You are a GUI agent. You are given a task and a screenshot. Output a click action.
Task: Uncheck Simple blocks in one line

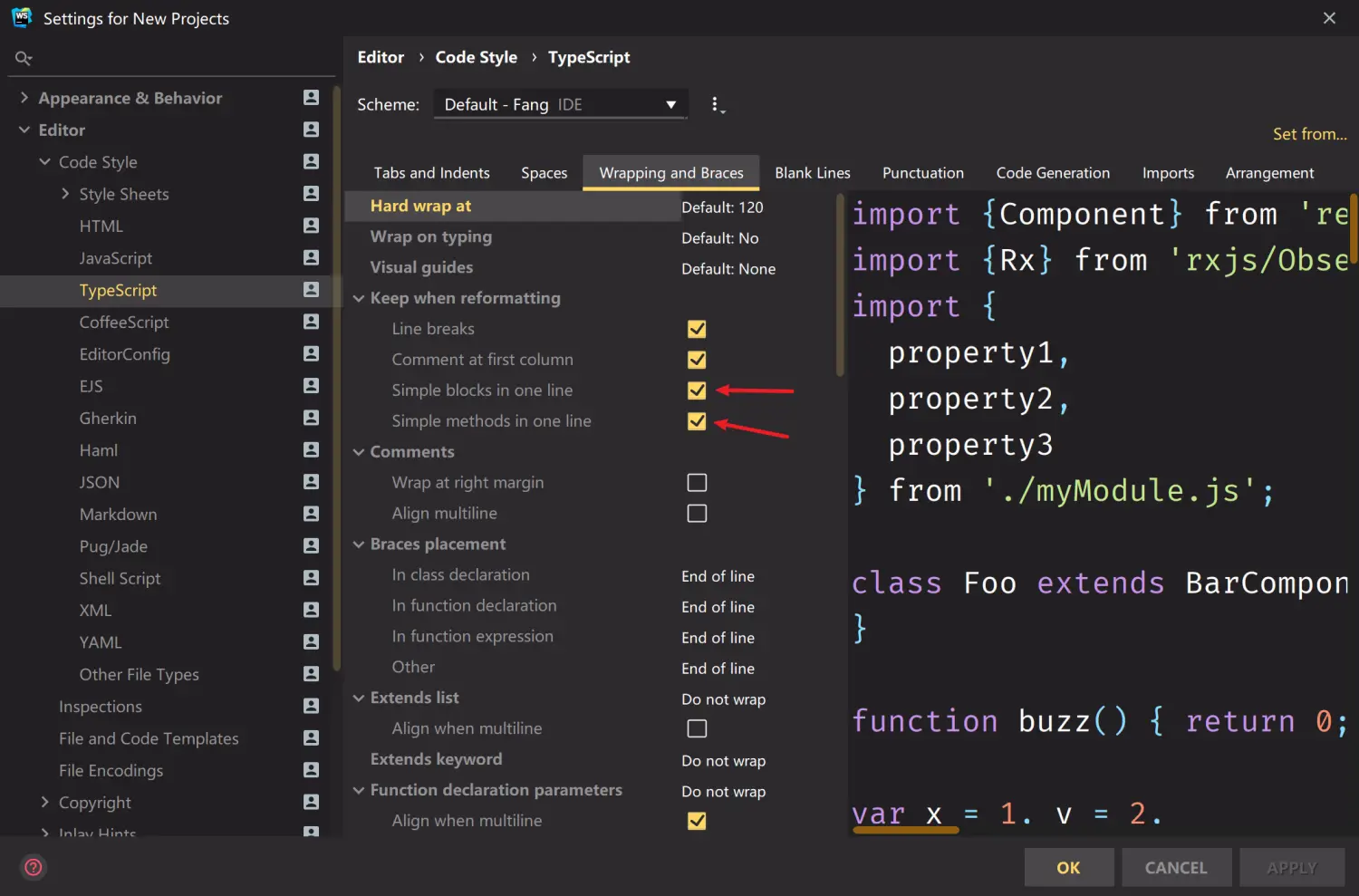tap(696, 390)
